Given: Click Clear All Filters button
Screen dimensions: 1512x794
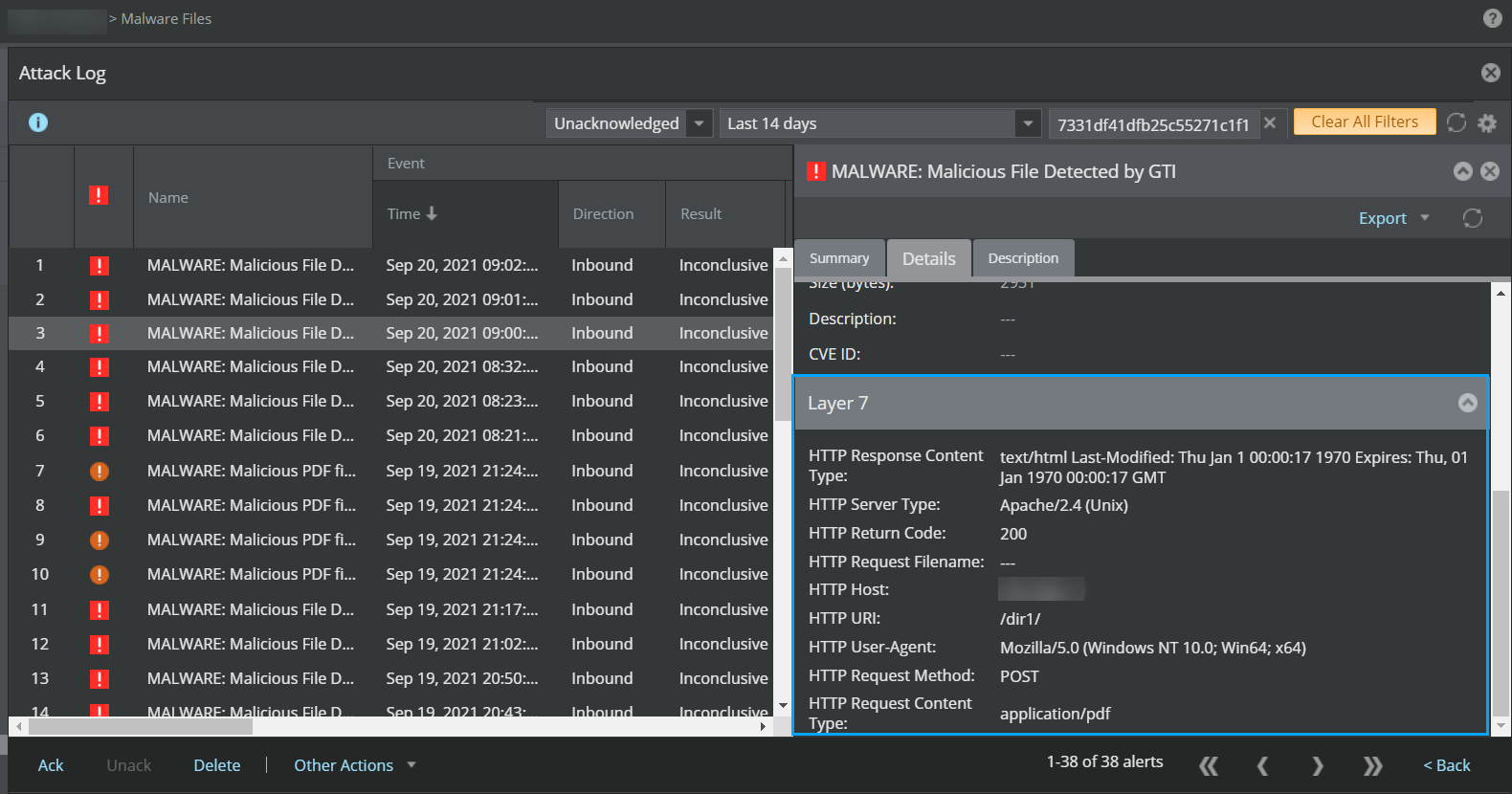Looking at the screenshot, I should coord(1365,121).
